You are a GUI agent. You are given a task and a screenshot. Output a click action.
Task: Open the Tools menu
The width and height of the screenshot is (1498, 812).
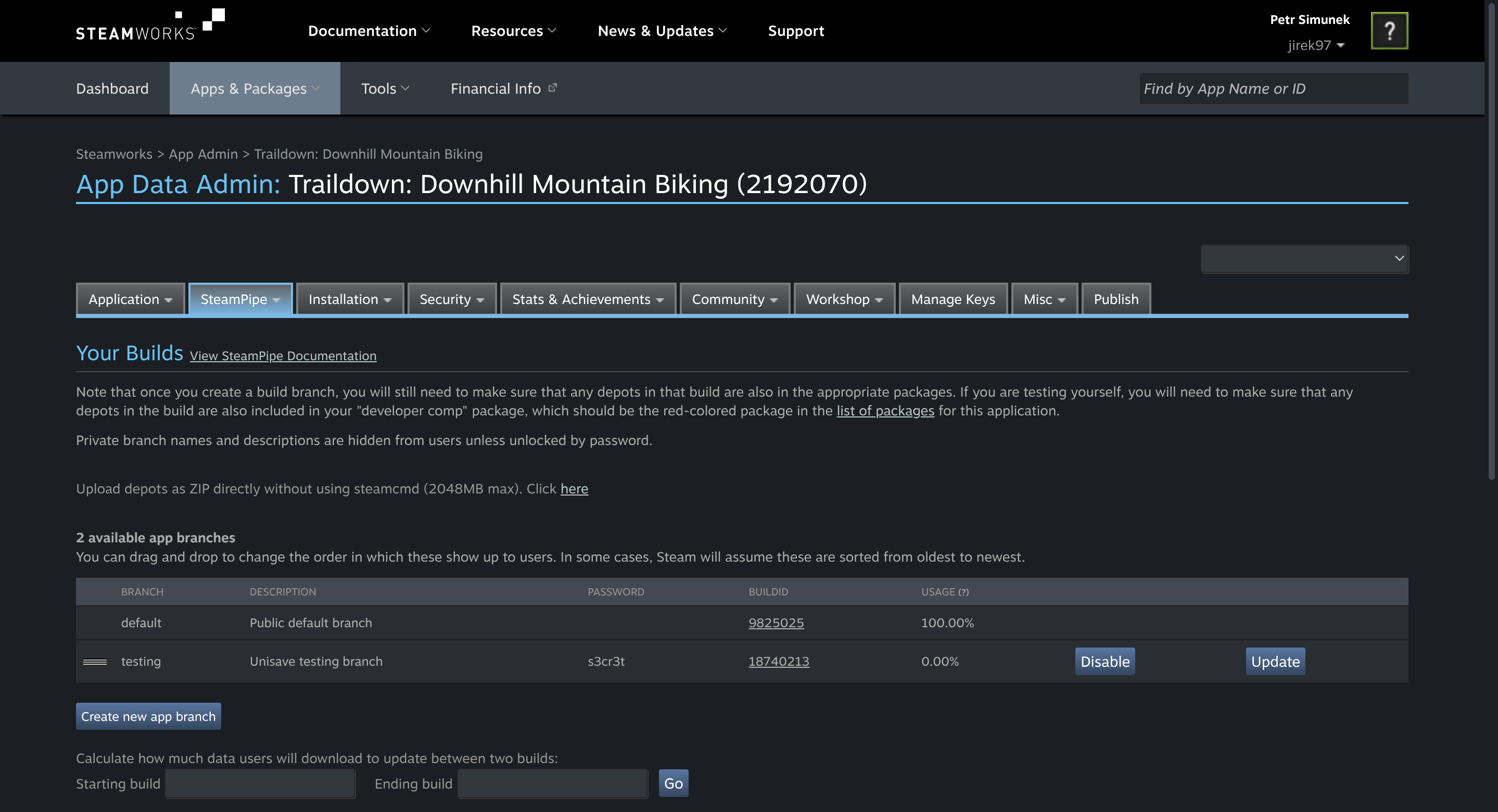tap(385, 88)
